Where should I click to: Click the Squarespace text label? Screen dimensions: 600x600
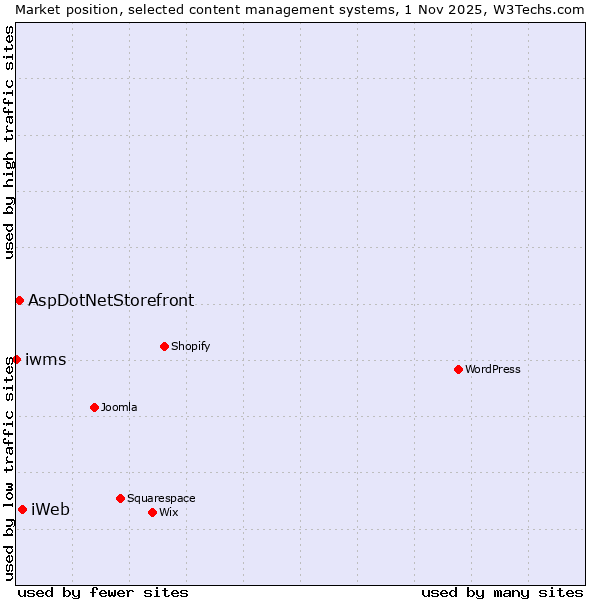click(161, 498)
